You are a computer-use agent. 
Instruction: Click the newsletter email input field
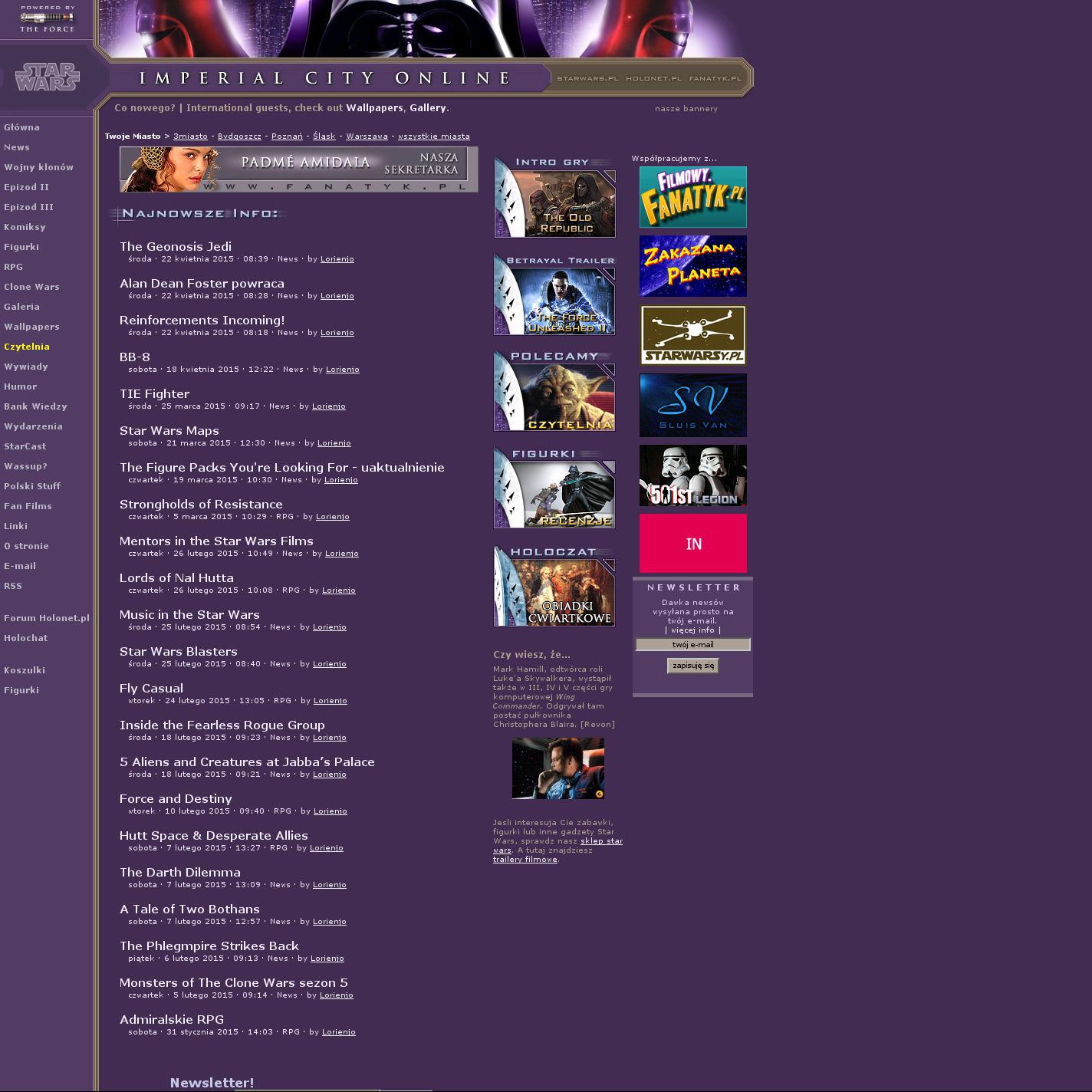[x=692, y=645]
